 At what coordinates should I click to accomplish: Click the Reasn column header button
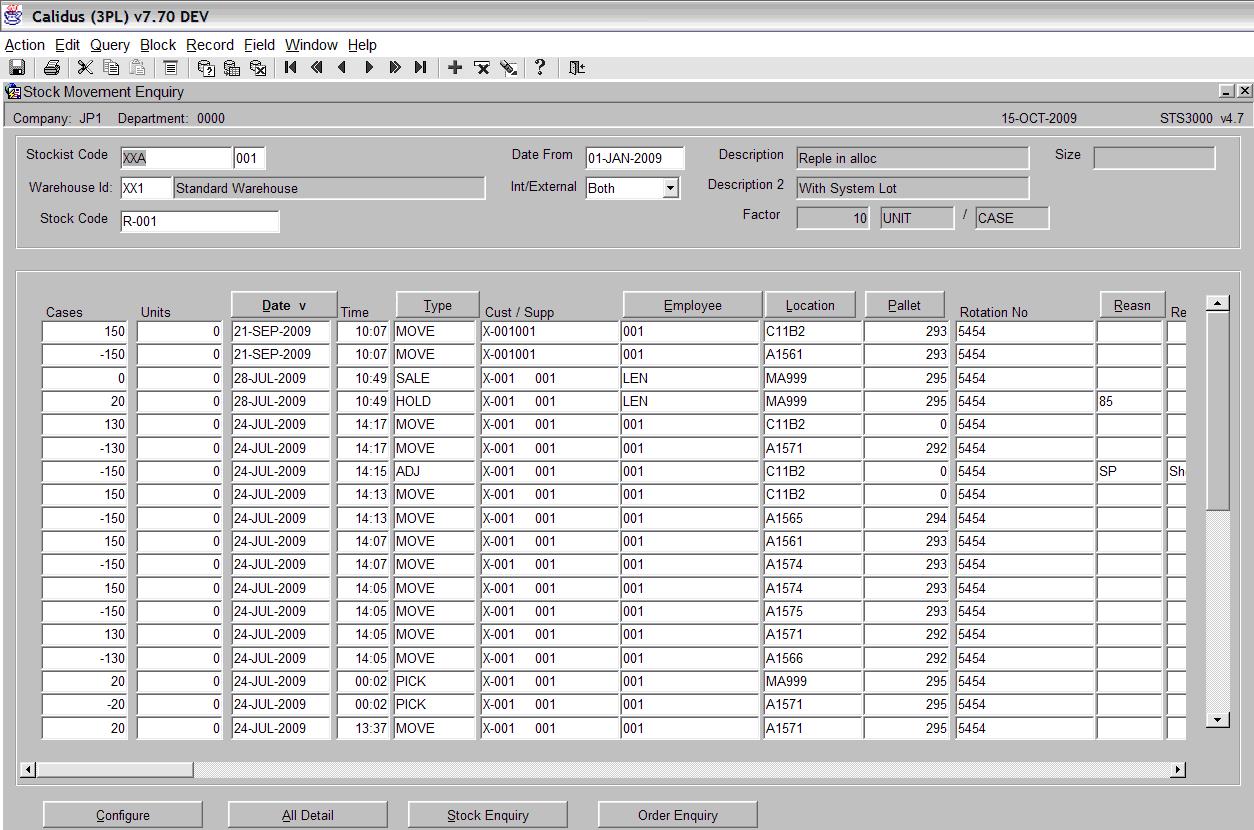pyautogui.click(x=1132, y=306)
